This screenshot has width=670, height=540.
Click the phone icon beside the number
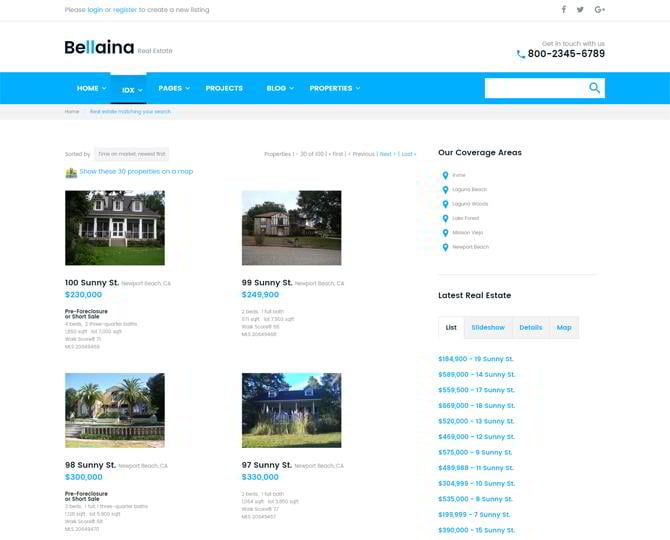pyautogui.click(x=521, y=54)
